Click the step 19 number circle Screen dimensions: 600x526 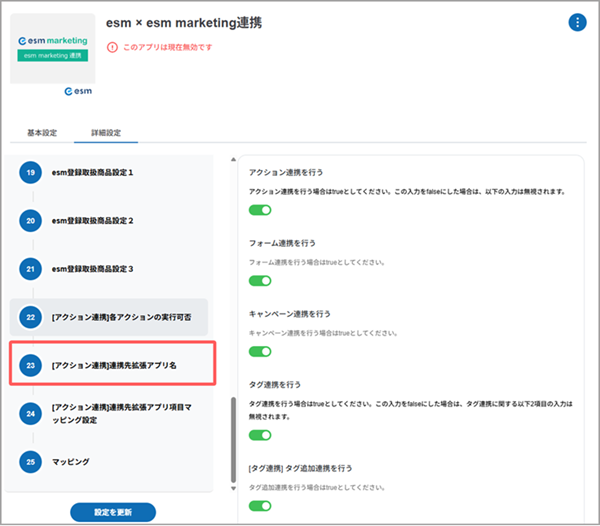[31, 173]
